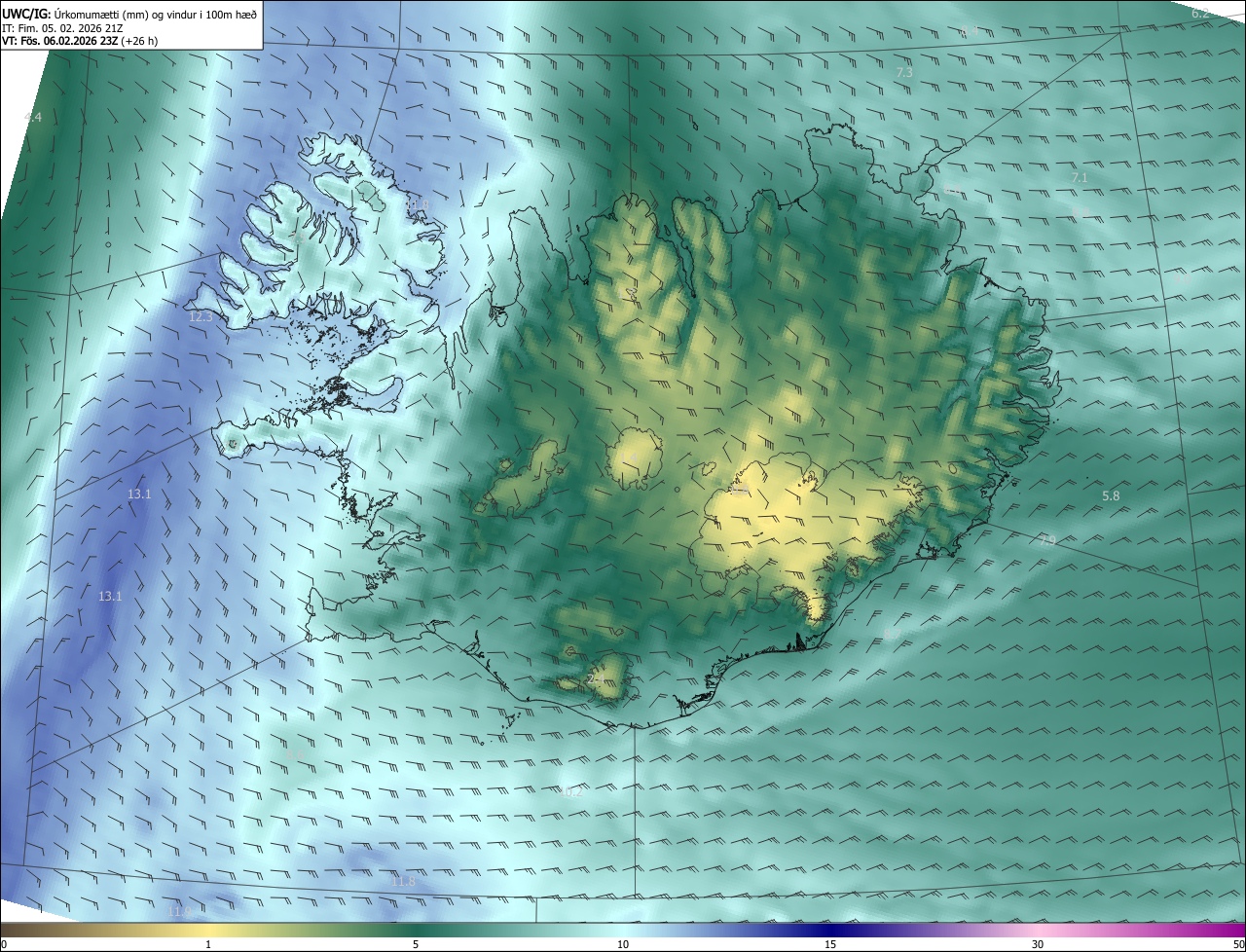Click the 7.3 value label on the map
The height and width of the screenshot is (952, 1246).
(x=904, y=73)
